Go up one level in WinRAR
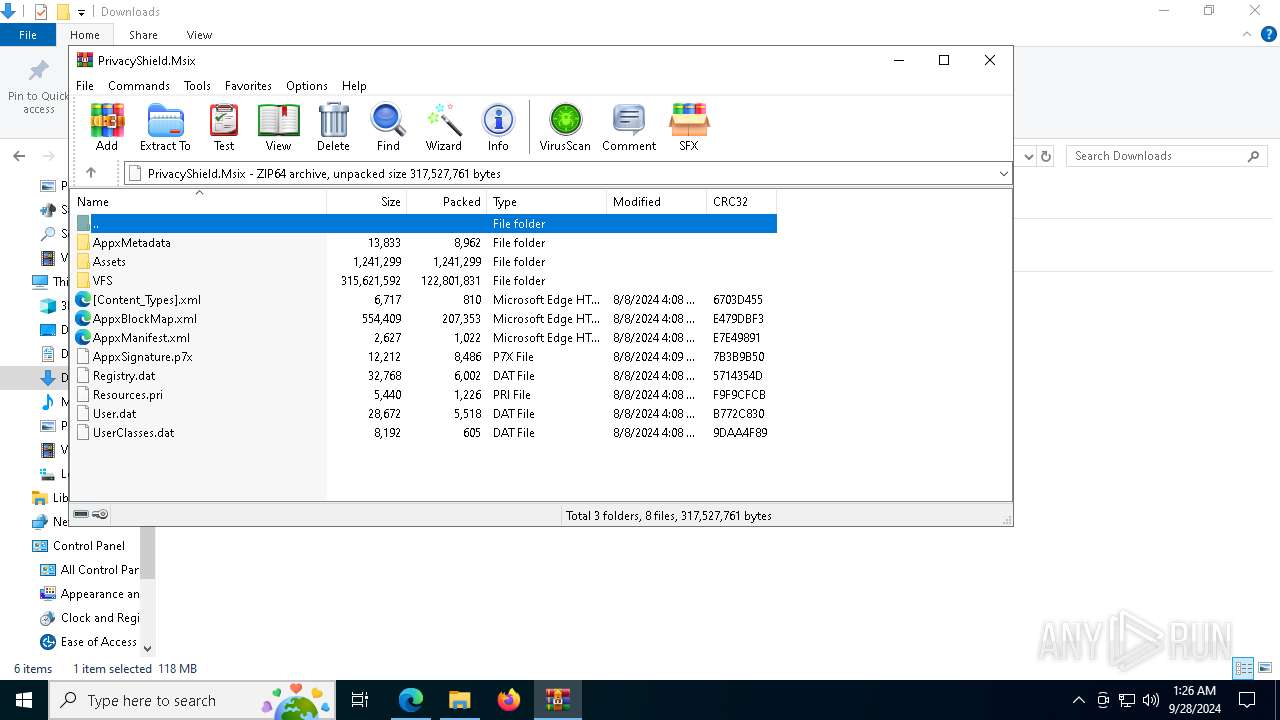The height and width of the screenshot is (720, 1280). pyautogui.click(x=91, y=173)
